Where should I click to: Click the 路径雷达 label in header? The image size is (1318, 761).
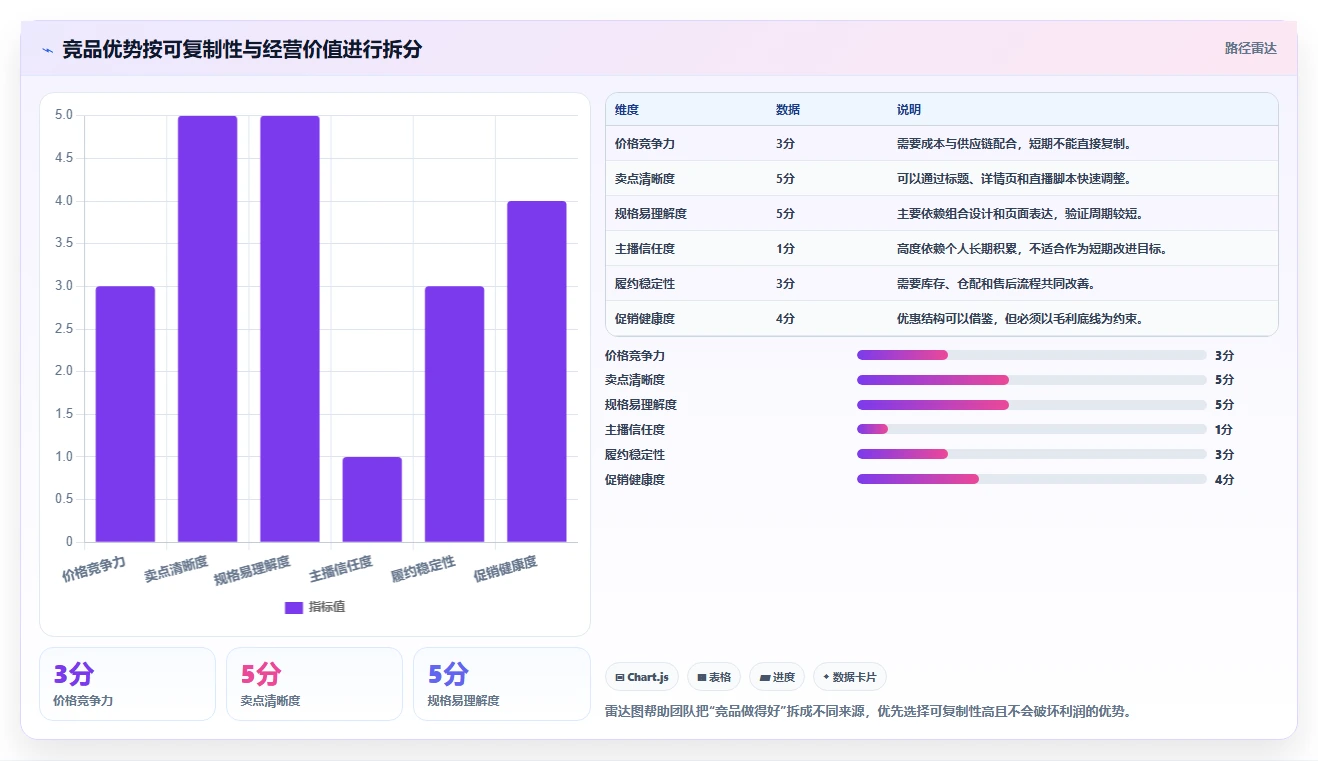tap(1251, 48)
